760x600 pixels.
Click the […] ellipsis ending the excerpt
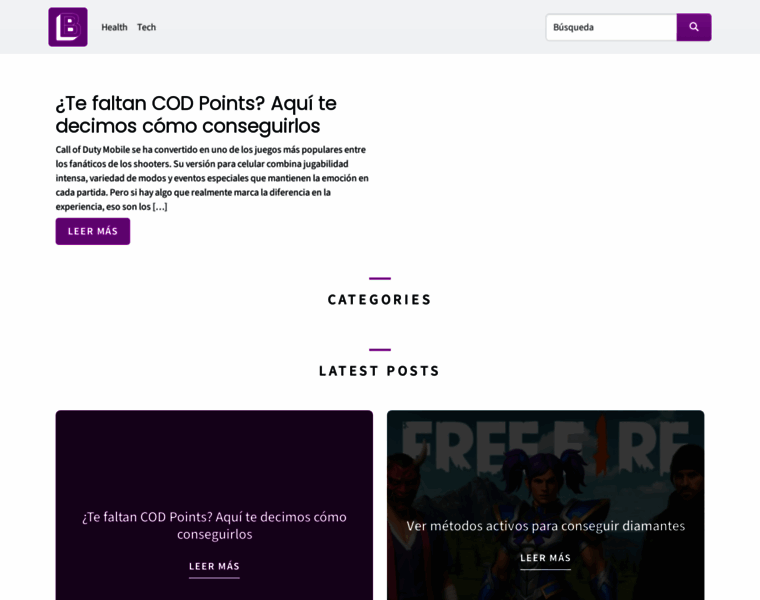(x=160, y=207)
